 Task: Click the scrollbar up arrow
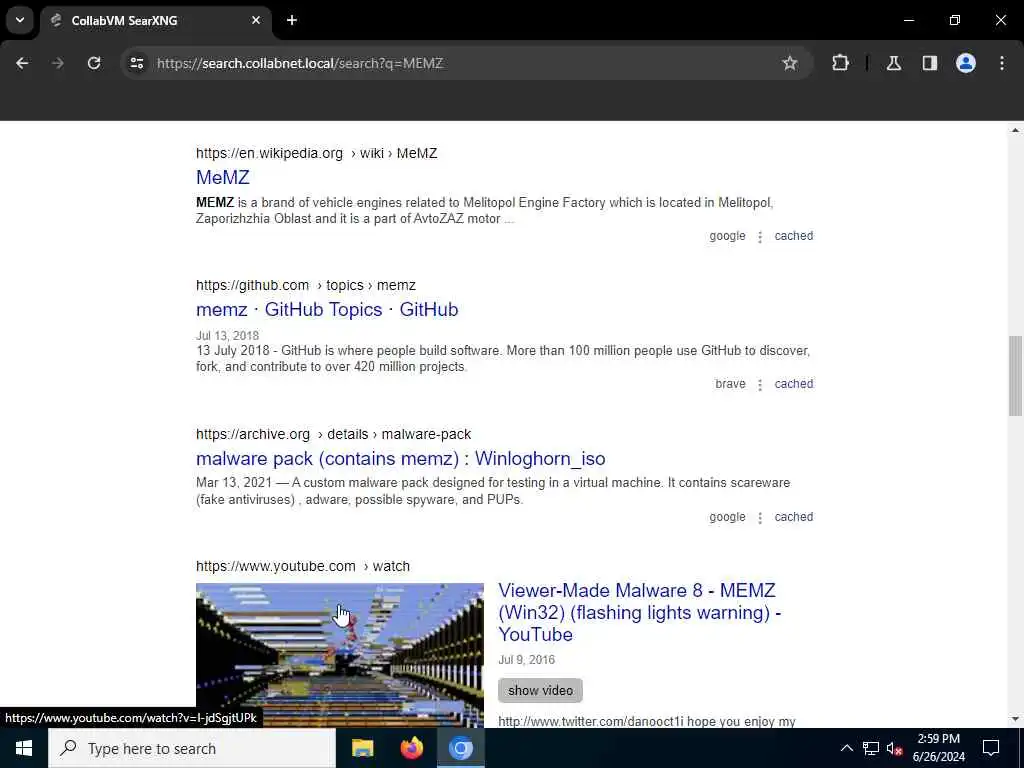tap(1015, 130)
